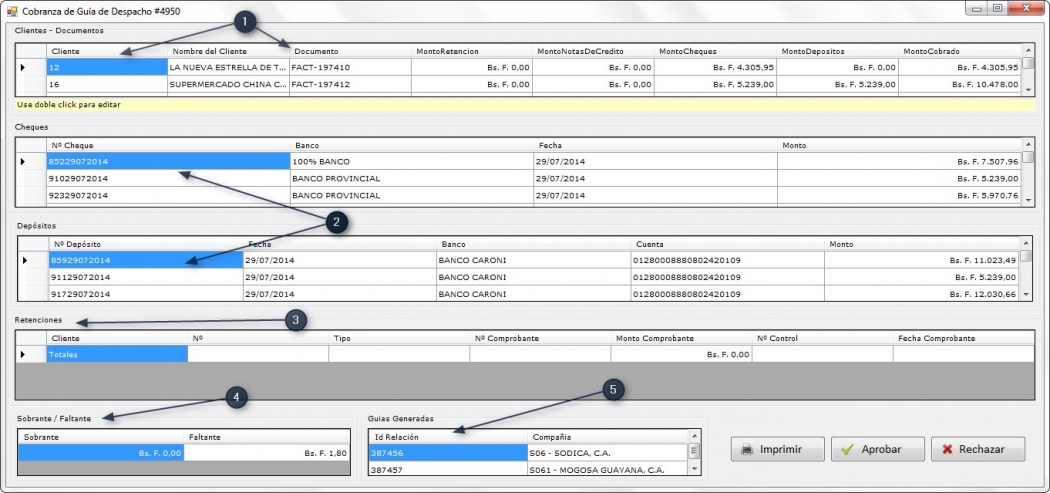Click the application icon in title bar
The width and height of the screenshot is (1050, 493).
pyautogui.click(x=12, y=11)
